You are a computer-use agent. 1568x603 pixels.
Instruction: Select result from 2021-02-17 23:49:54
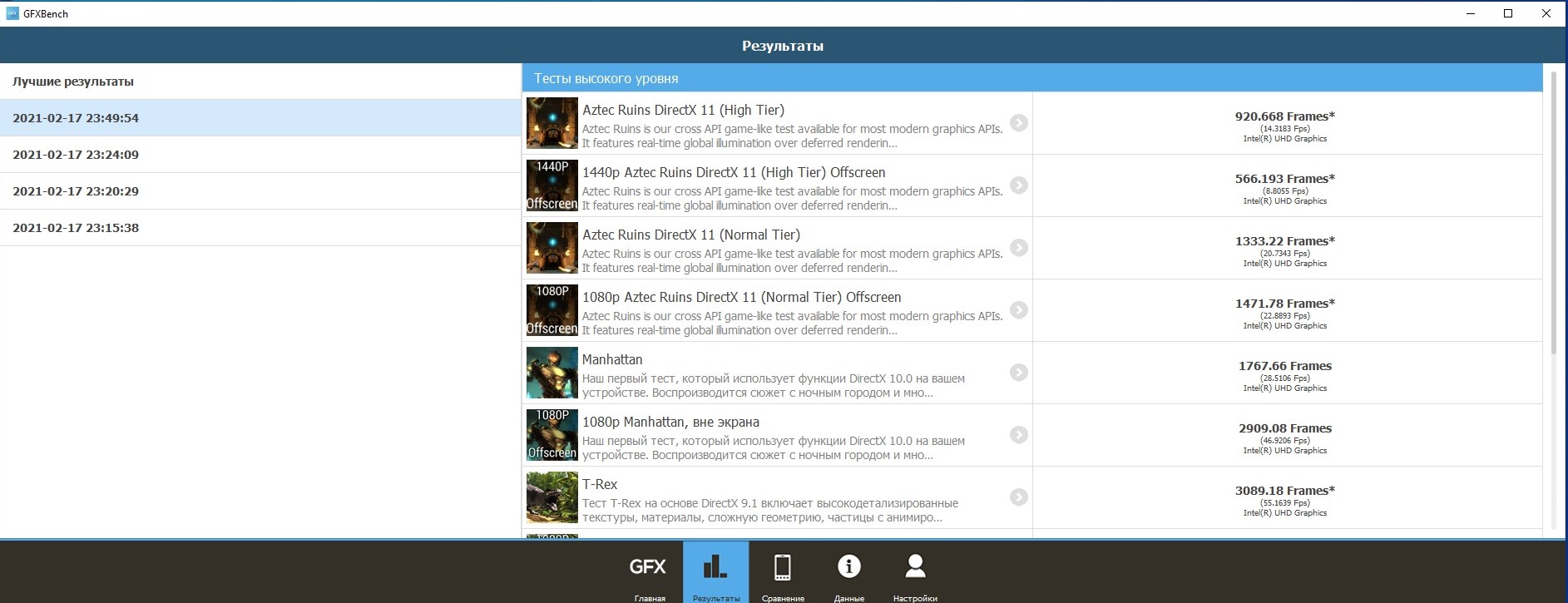76,118
